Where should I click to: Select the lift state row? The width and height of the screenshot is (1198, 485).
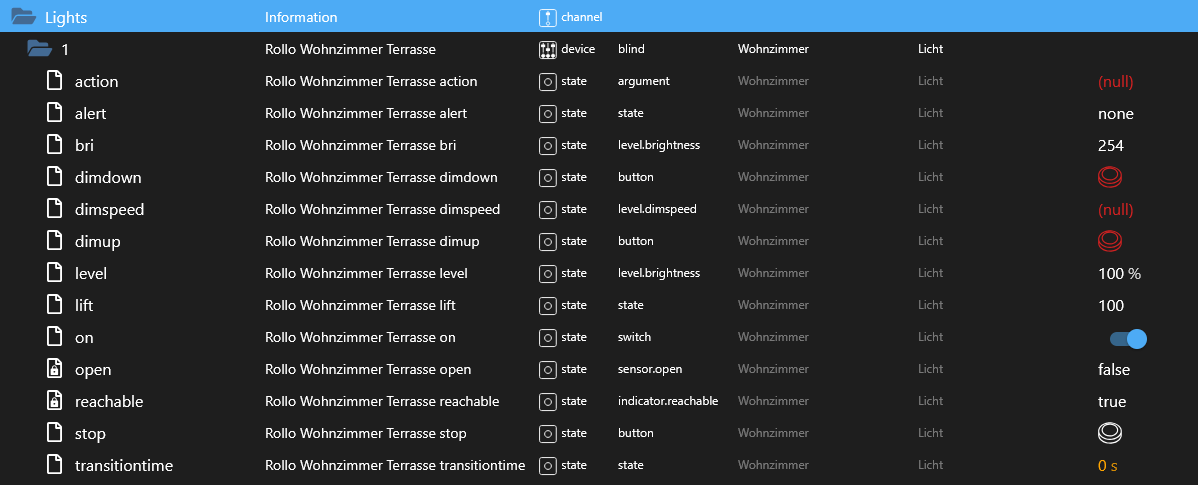(x=84, y=305)
